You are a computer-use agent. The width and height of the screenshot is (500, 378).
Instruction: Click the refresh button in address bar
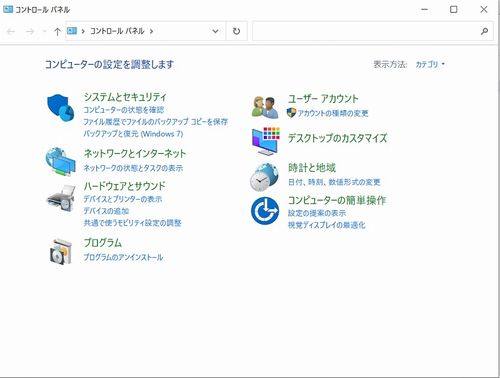pos(236,31)
